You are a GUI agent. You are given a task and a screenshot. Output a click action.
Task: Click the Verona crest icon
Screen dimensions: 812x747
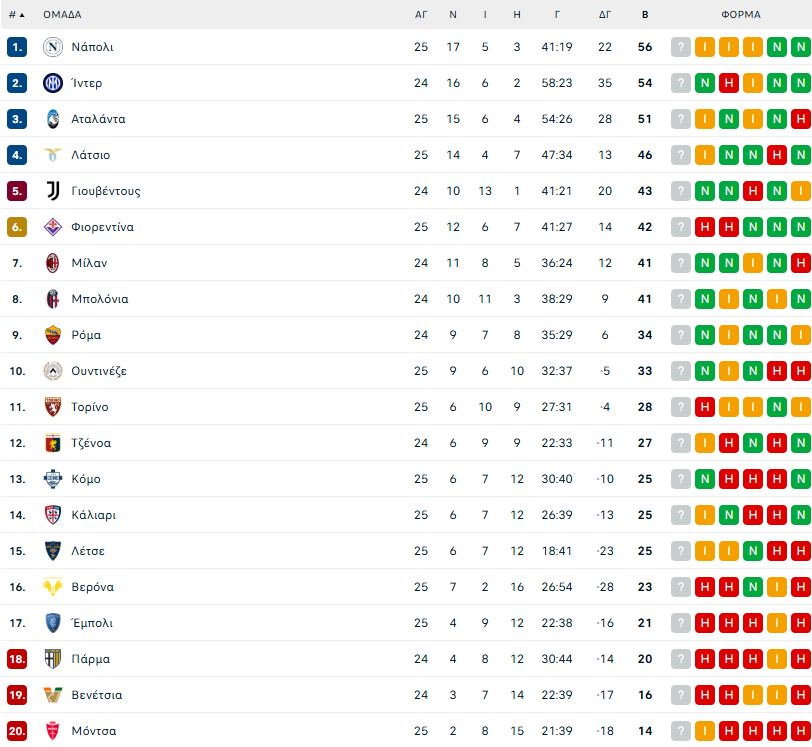click(x=53, y=587)
